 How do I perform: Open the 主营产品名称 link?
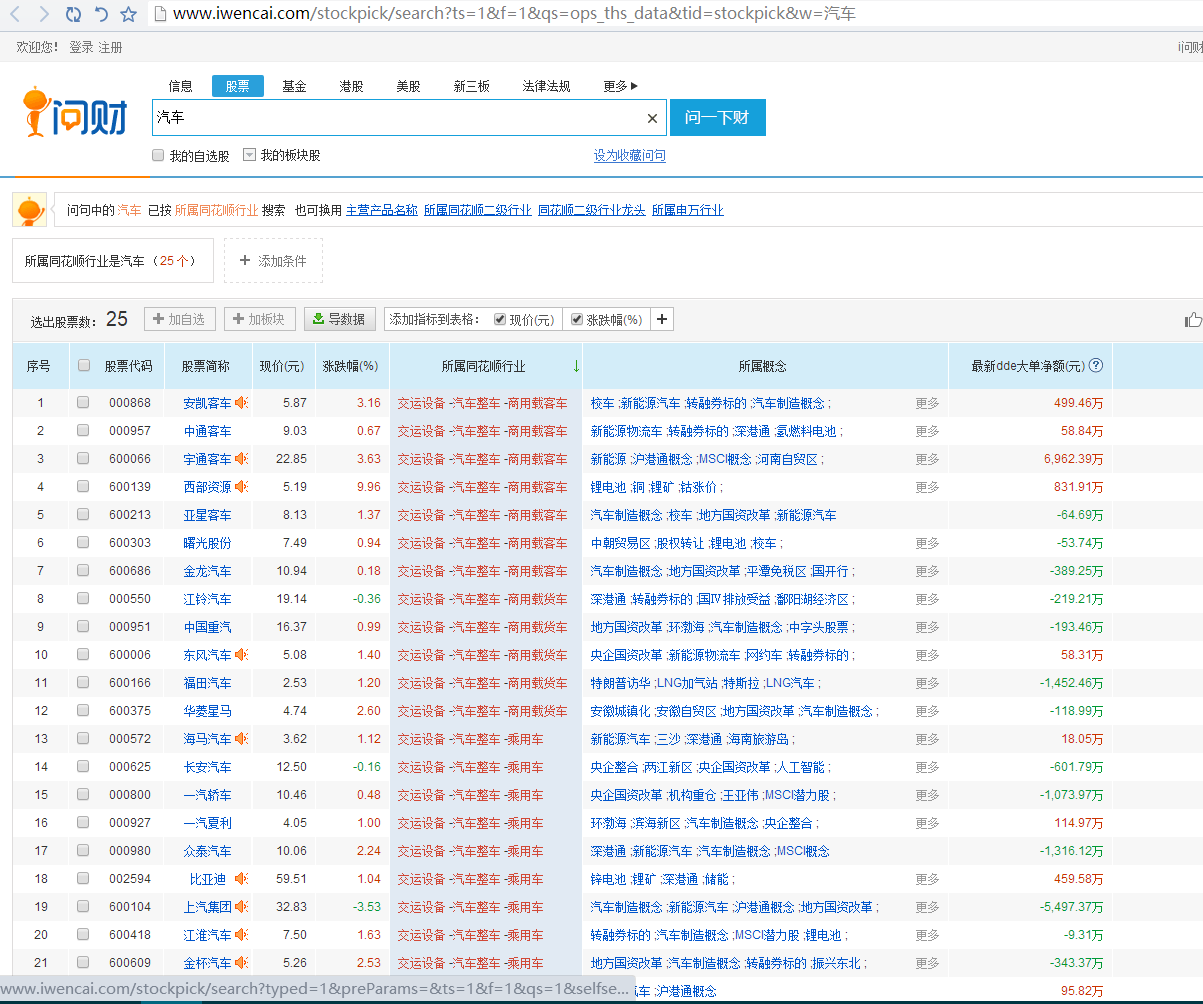382,210
